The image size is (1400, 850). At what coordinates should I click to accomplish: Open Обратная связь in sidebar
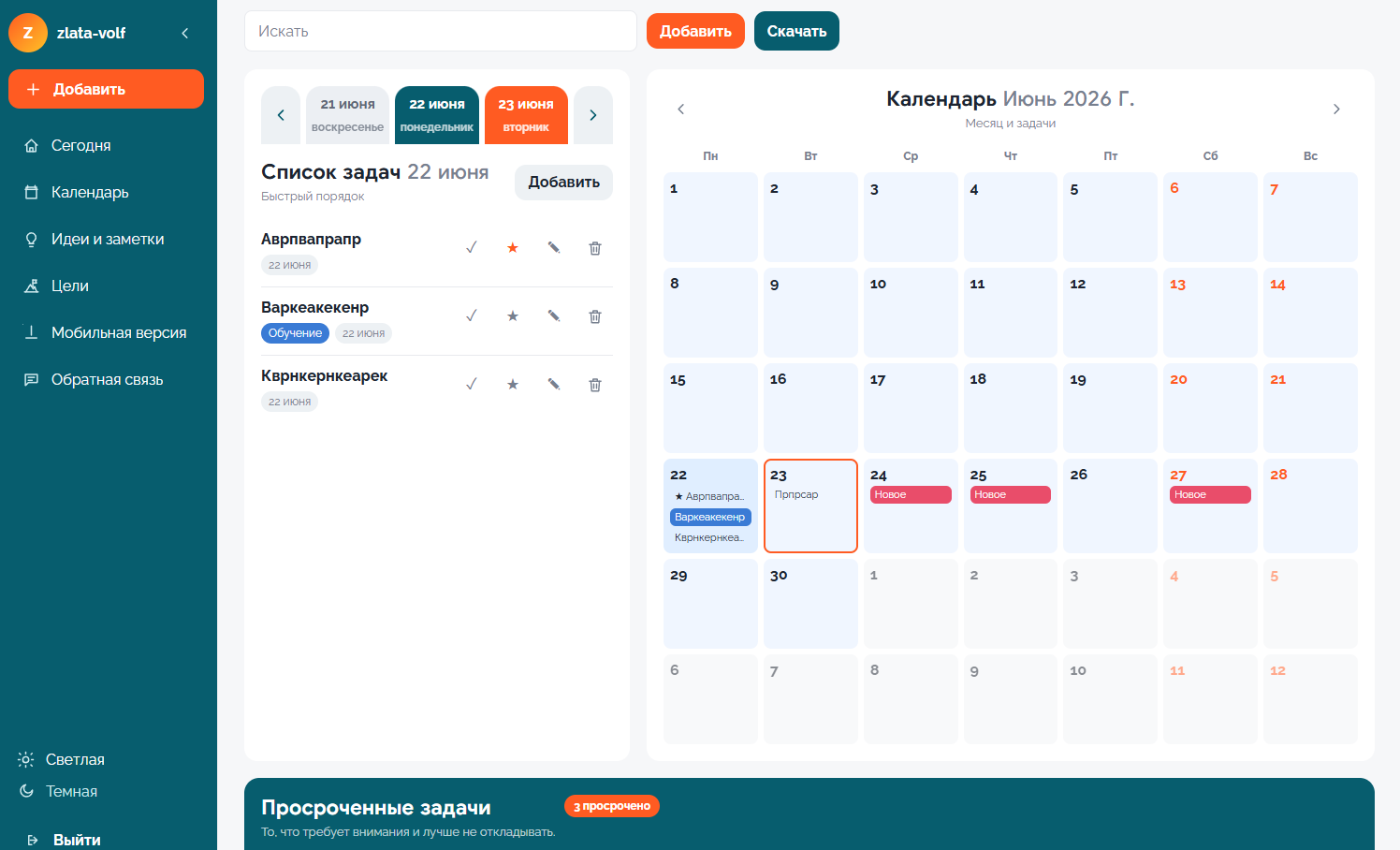[x=107, y=379]
